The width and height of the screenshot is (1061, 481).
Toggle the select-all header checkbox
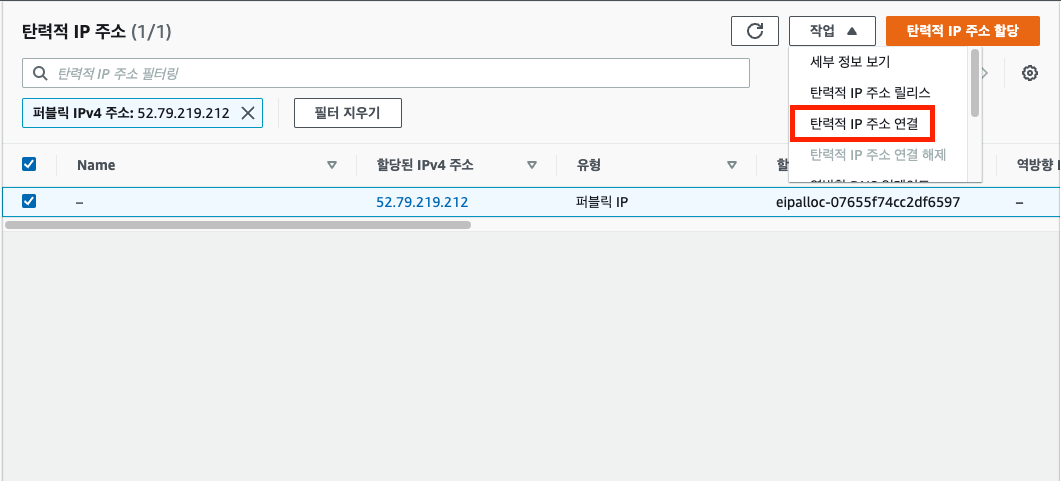tap(29, 164)
